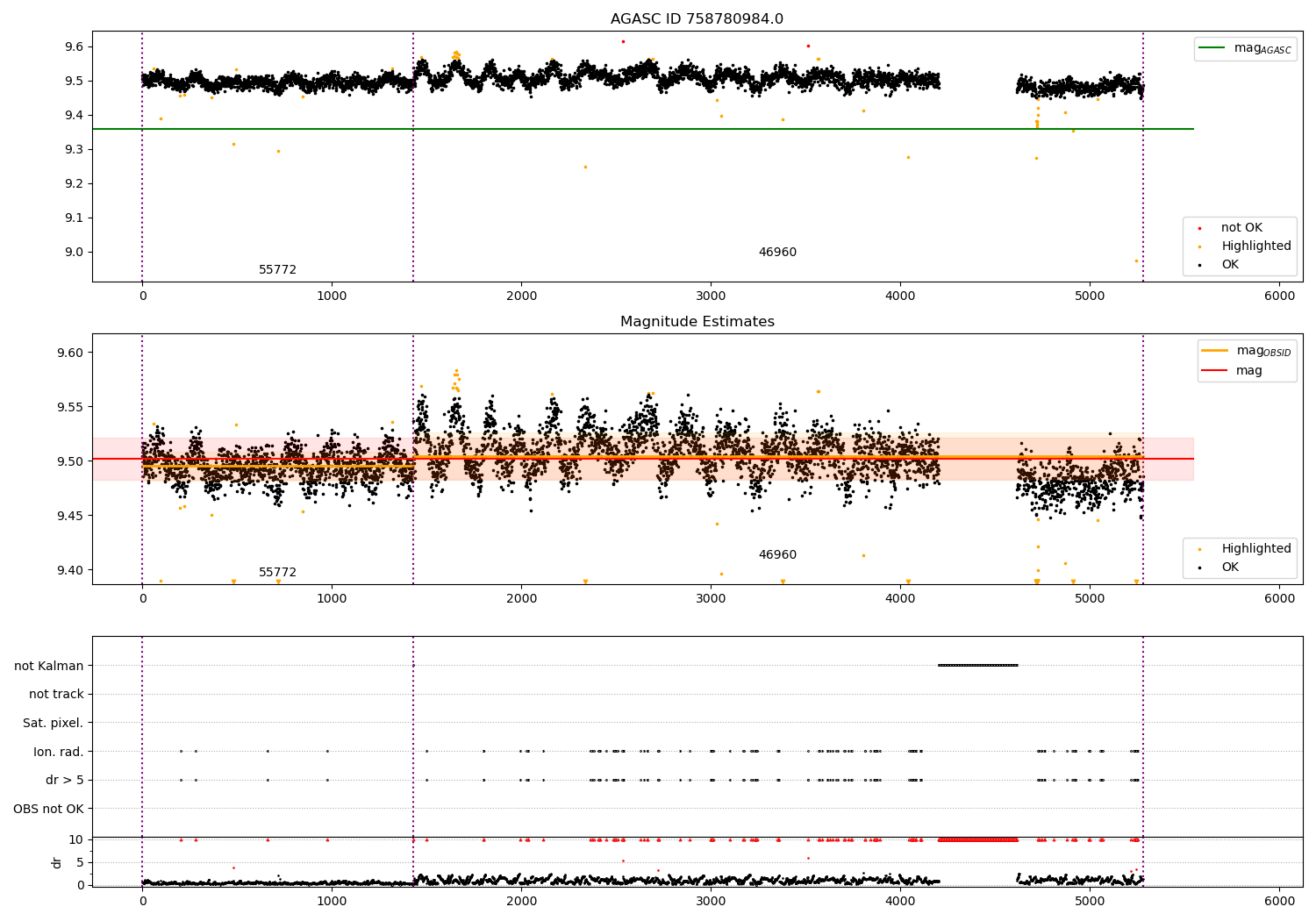Screen dimensions: 1316x921
Task: Click the 9.55 tick on Magnitude Estimates plot
Action: coord(69,407)
